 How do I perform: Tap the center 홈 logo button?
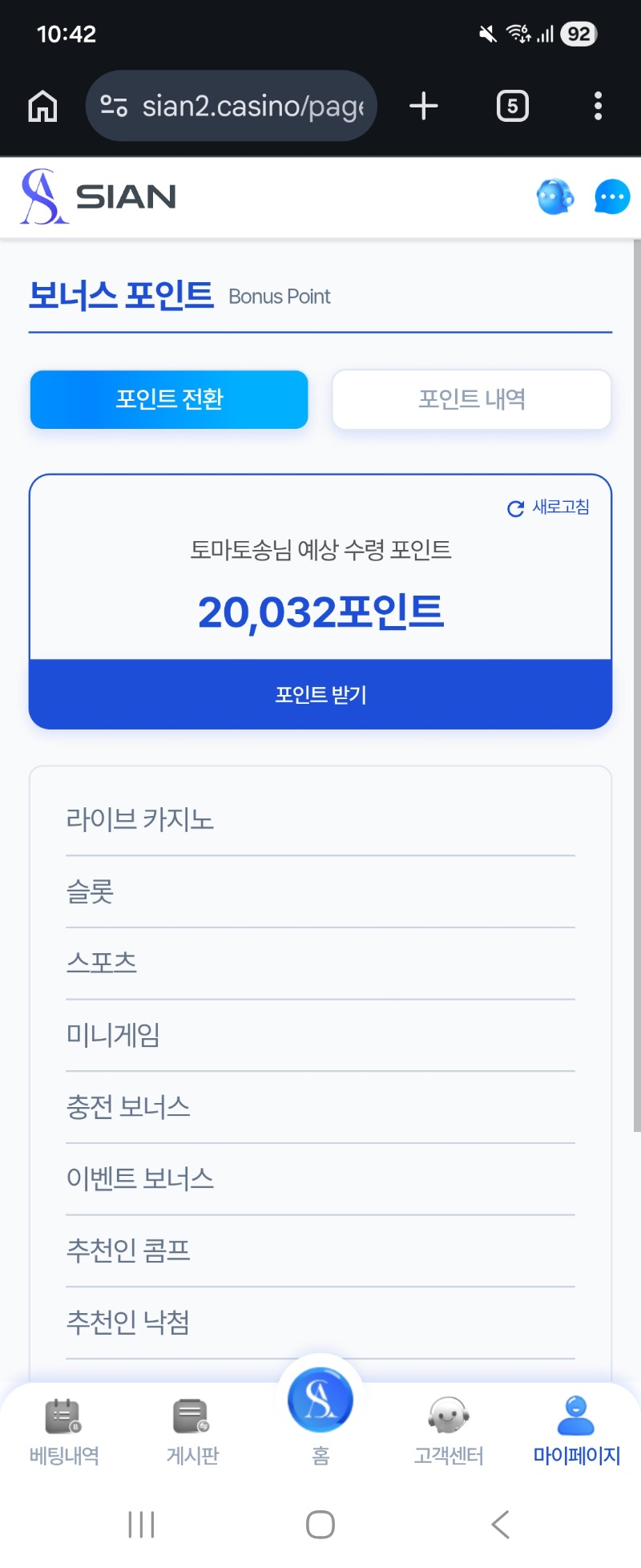pyautogui.click(x=320, y=1400)
